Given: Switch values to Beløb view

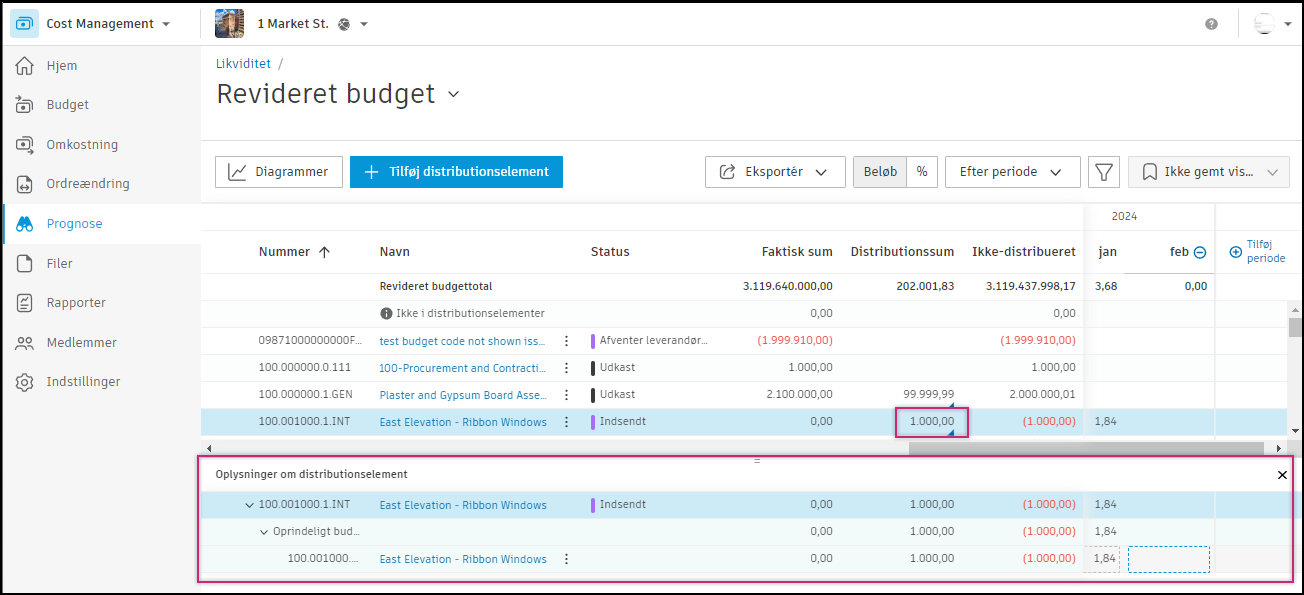Looking at the screenshot, I should [x=880, y=172].
